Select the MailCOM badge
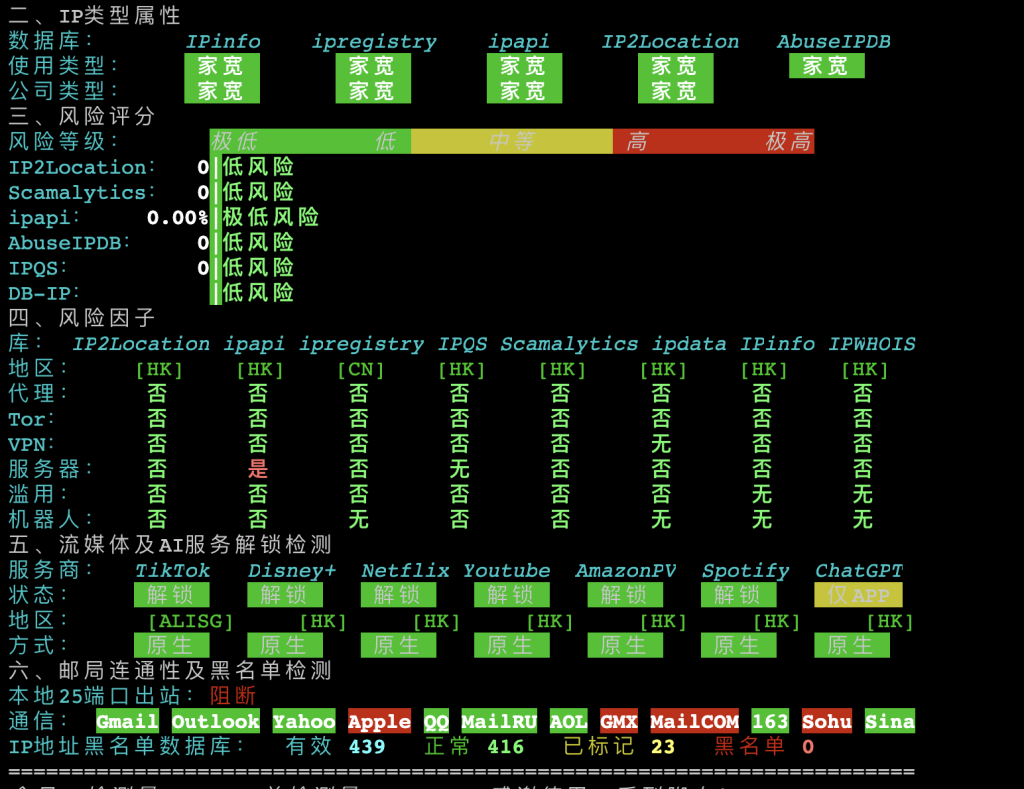Viewport: 1024px width, 789px height. pyautogui.click(x=695, y=721)
